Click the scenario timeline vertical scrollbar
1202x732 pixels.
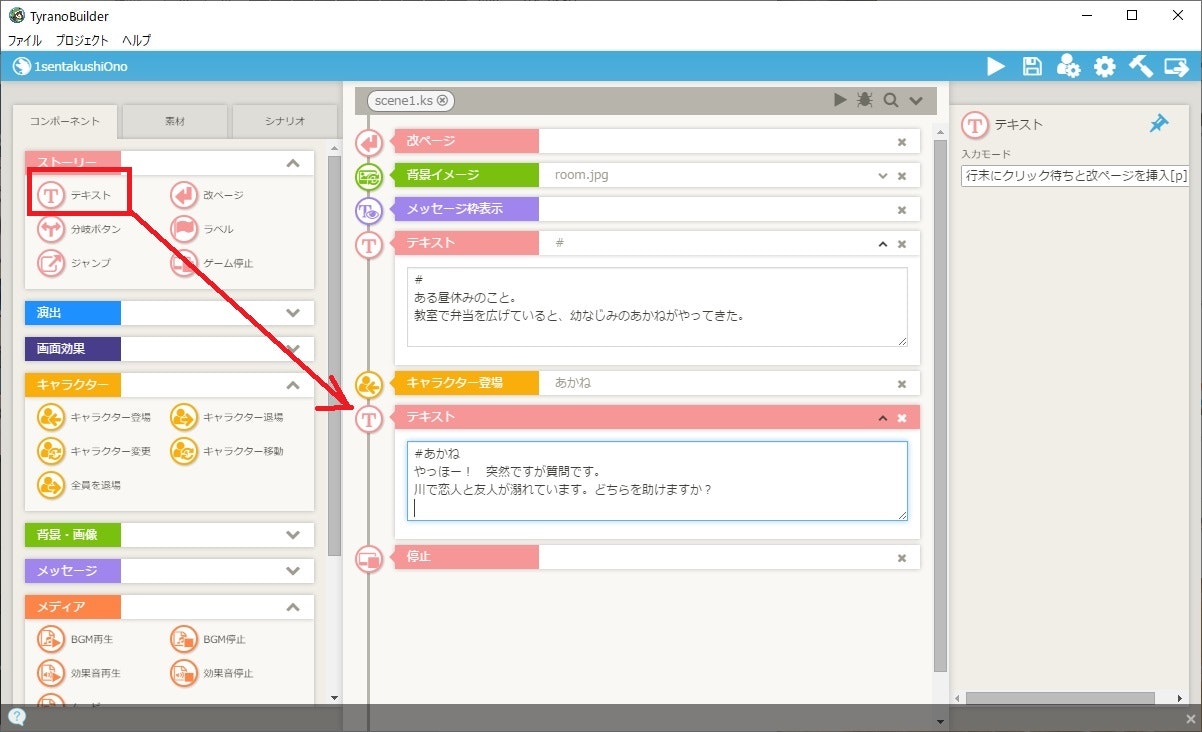[x=939, y=405]
